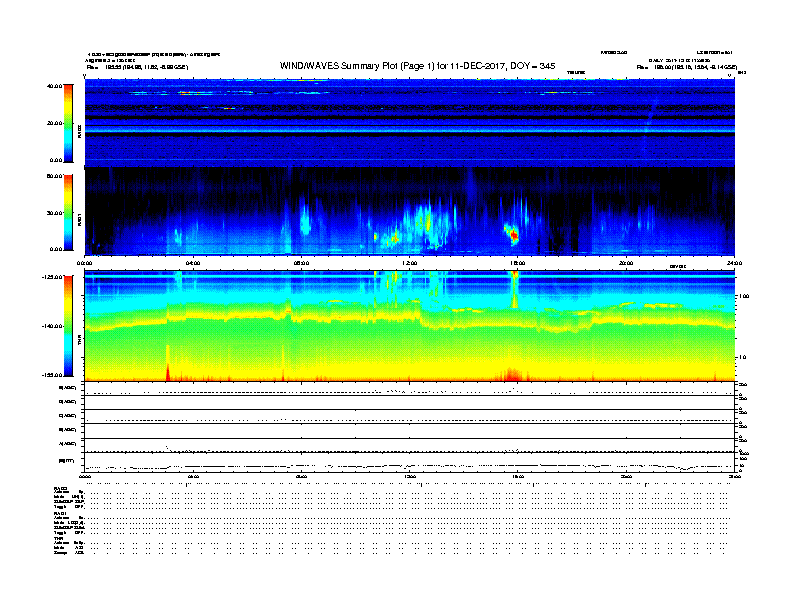Click the 20:00 tick label under RAD1 panel
The image size is (792, 612).
(x=626, y=263)
